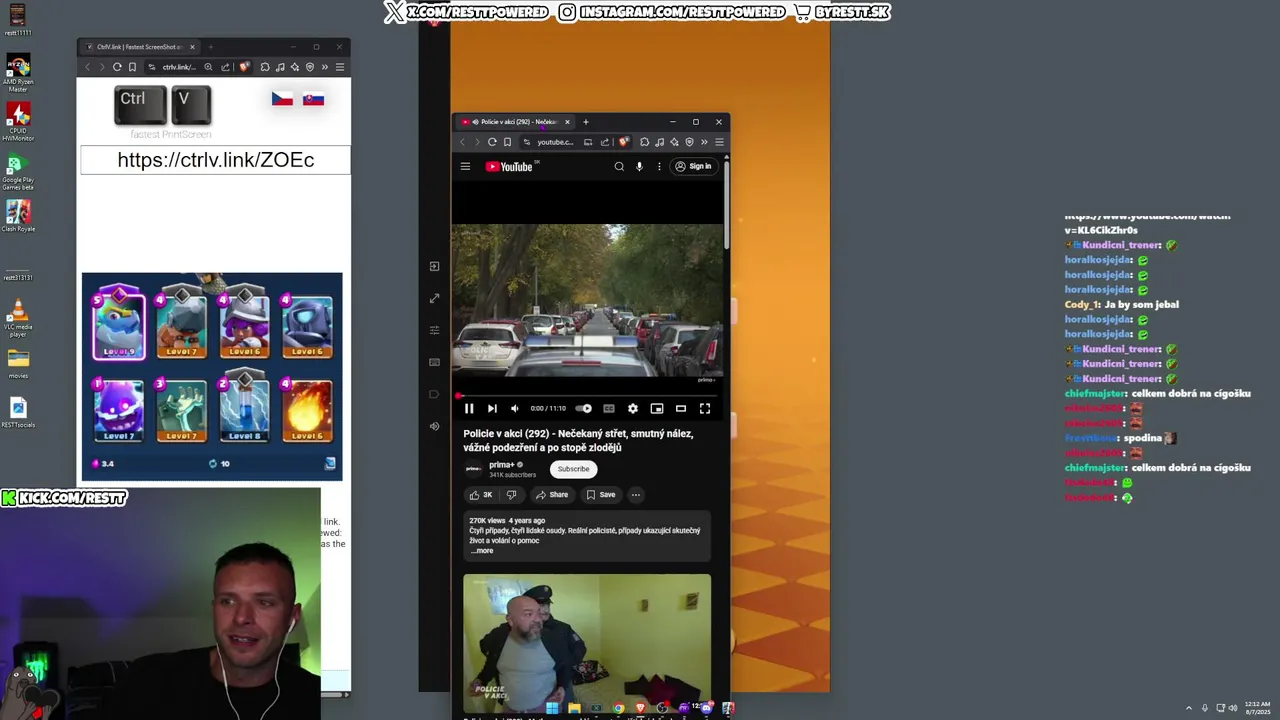1280x720 pixels.
Task: Open the suggested Policie v akci thumbnail
Action: tap(587, 641)
